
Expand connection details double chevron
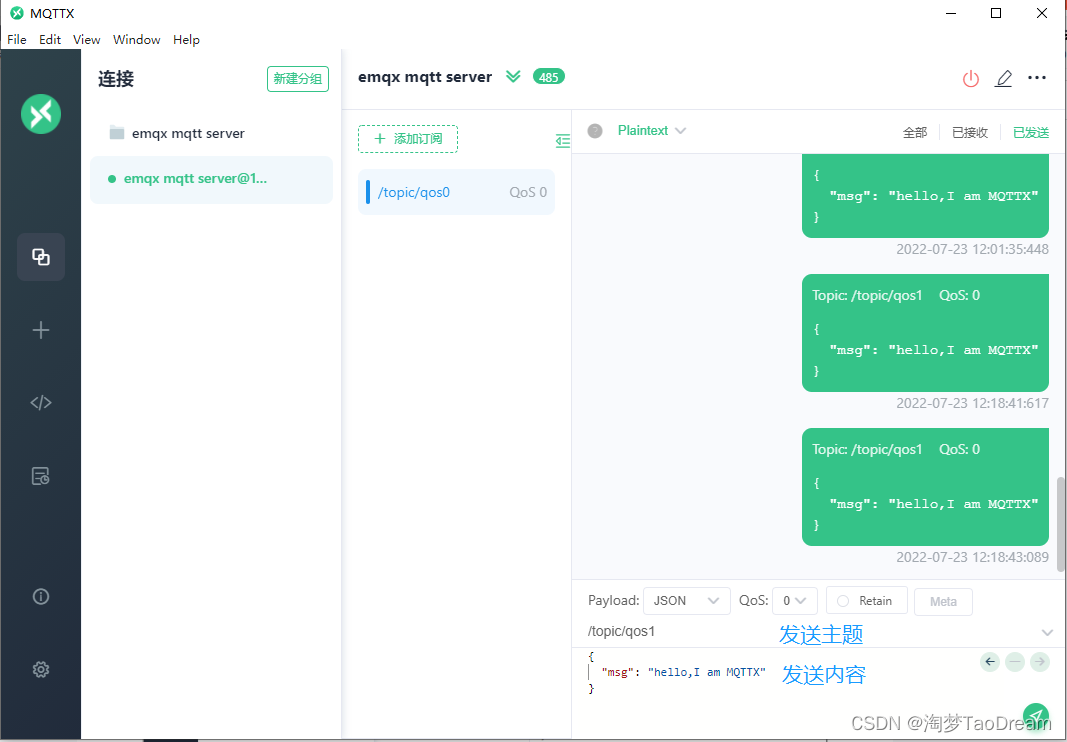click(513, 77)
